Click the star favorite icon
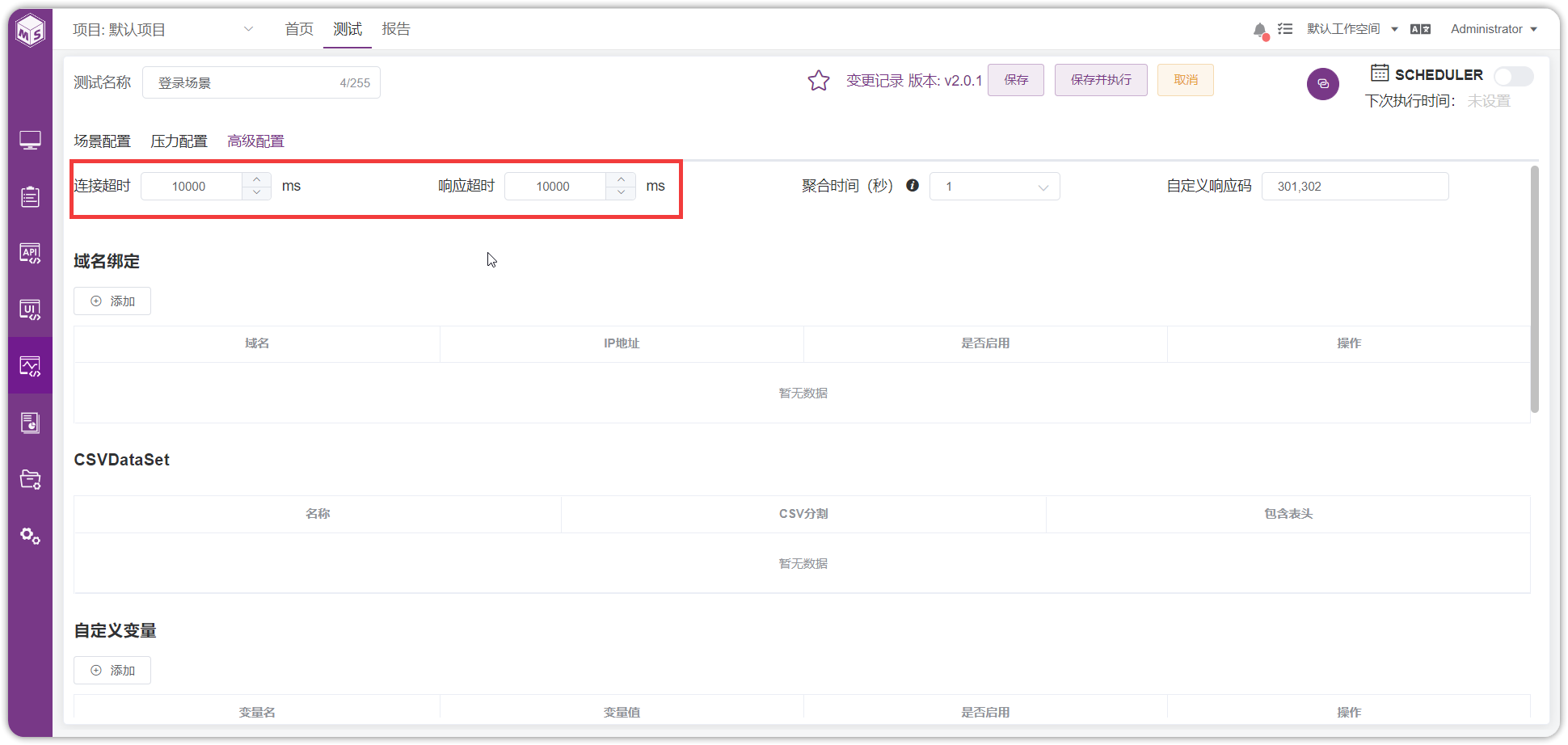1568x745 pixels. (819, 81)
